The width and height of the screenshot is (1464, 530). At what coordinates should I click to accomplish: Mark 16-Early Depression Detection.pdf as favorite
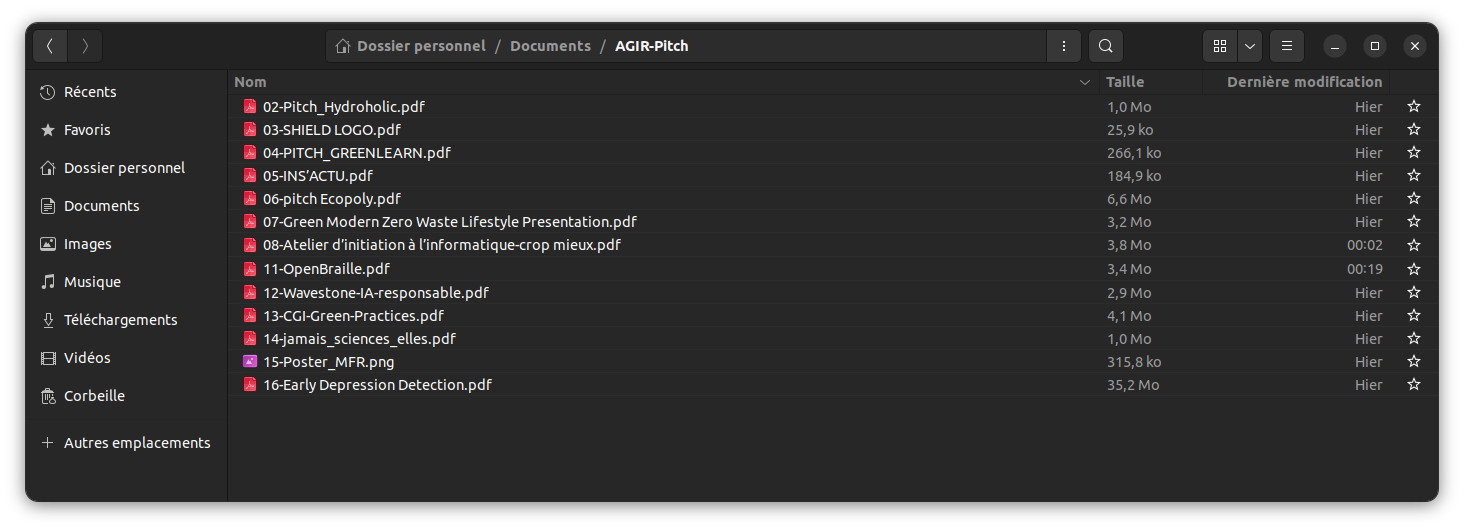point(1414,385)
